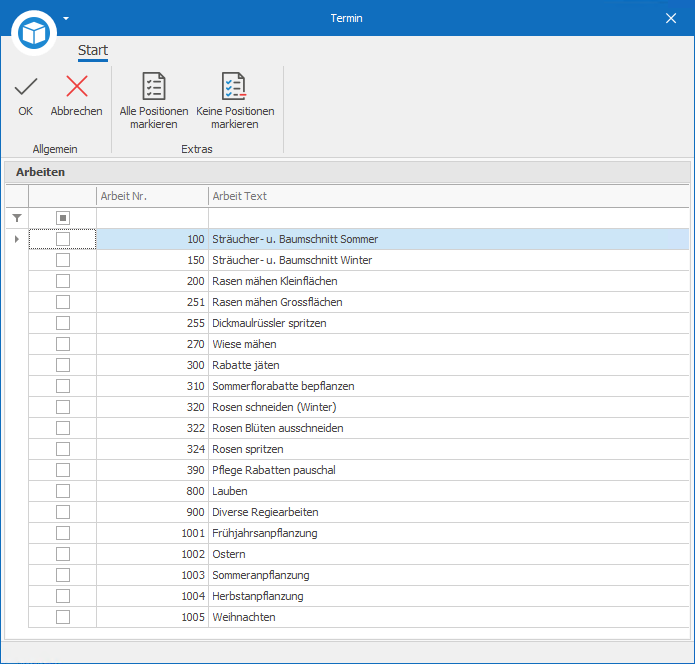
Task: Click Keine Positionen markieren icon
Action: coord(234,86)
